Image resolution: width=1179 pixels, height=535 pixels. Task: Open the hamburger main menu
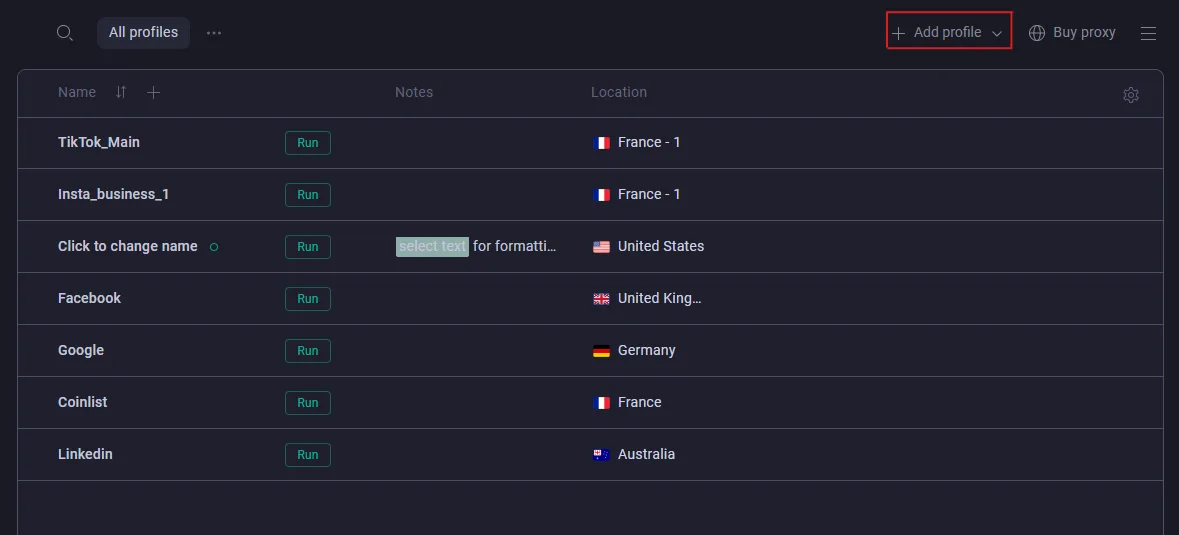click(x=1148, y=33)
